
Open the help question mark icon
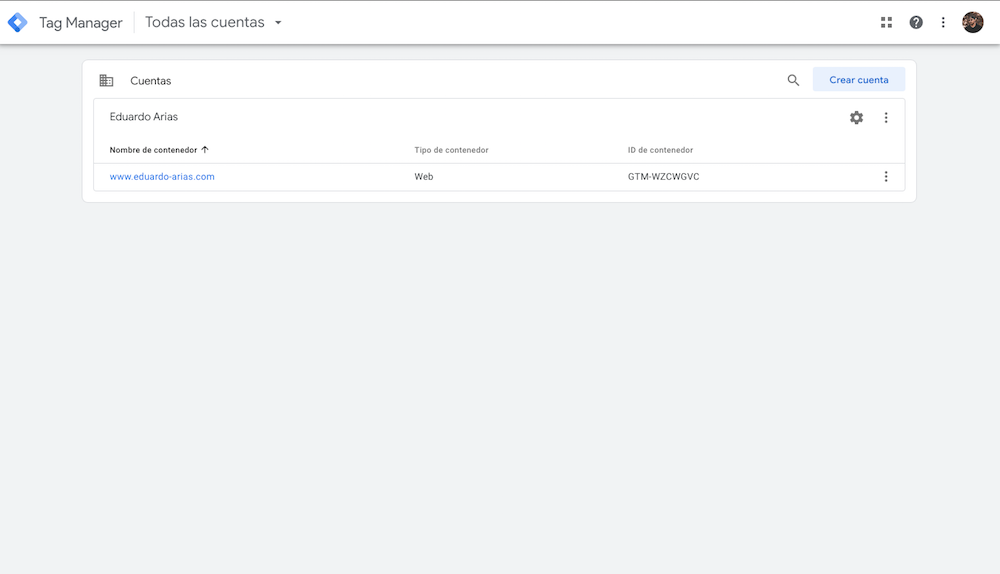point(916,22)
